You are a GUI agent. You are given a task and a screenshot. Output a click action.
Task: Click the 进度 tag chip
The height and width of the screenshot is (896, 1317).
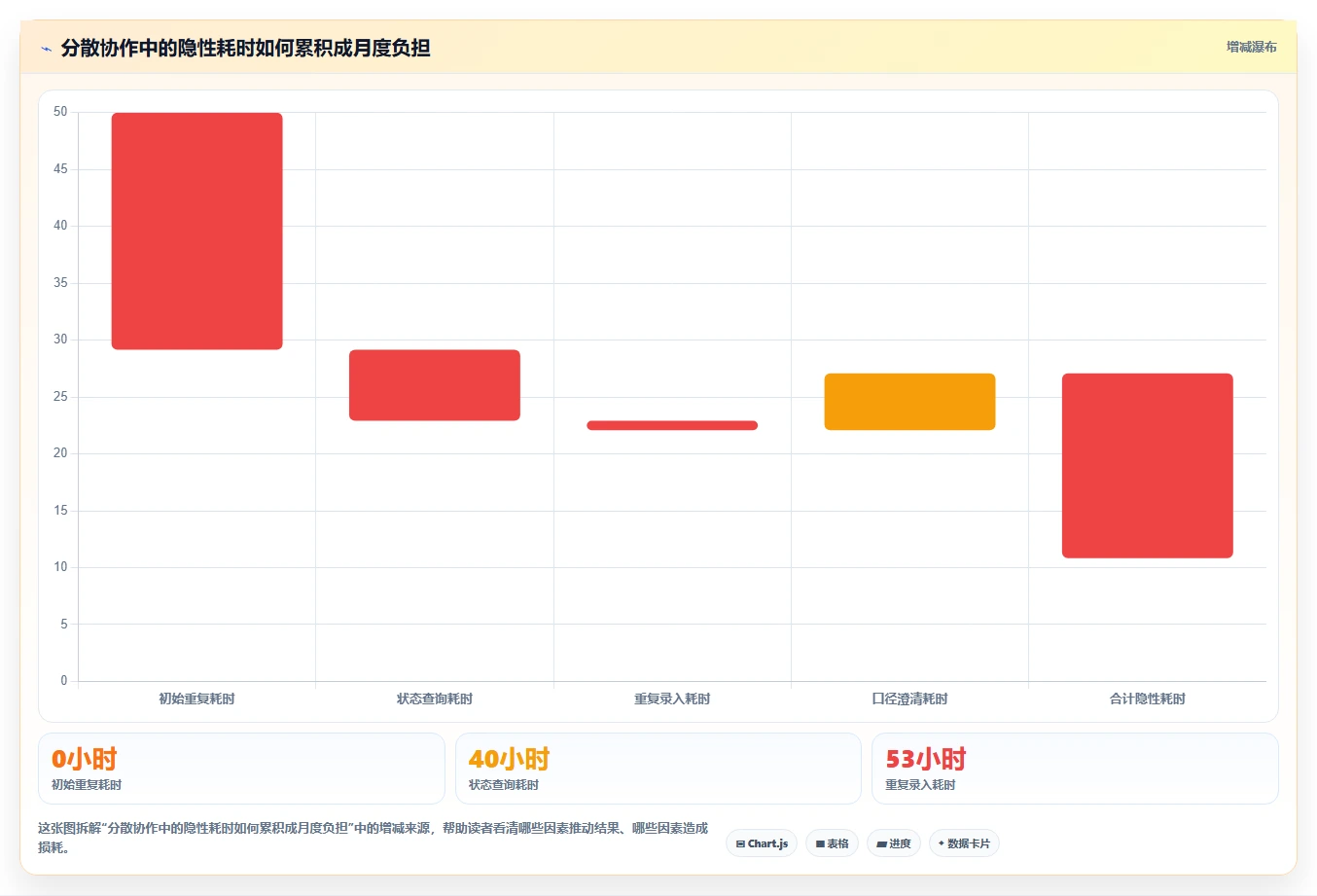point(894,843)
